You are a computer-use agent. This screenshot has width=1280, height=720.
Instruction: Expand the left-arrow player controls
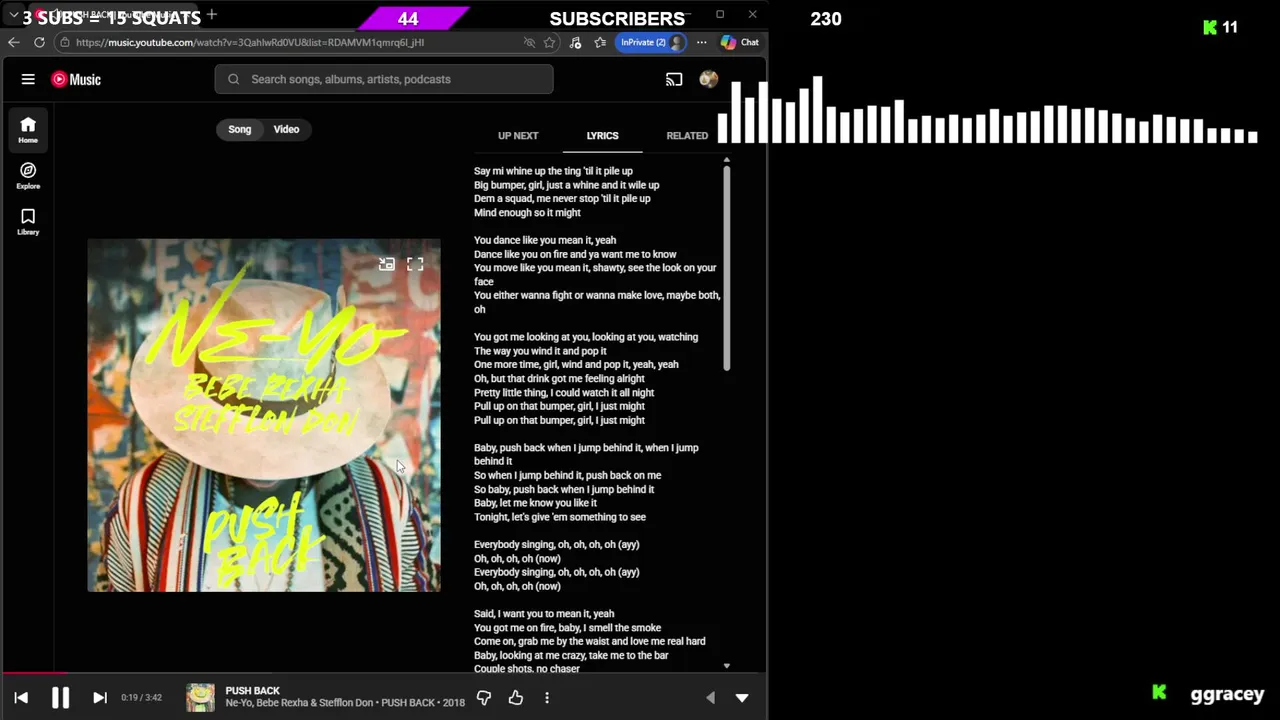point(710,698)
